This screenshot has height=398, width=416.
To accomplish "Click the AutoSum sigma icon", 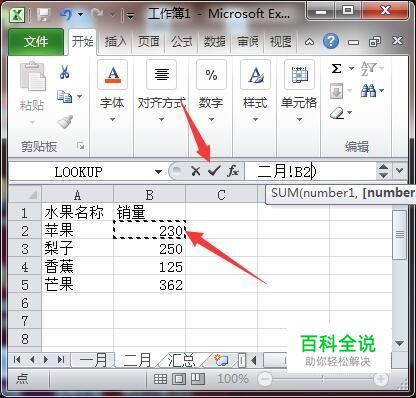I will 337,69.
